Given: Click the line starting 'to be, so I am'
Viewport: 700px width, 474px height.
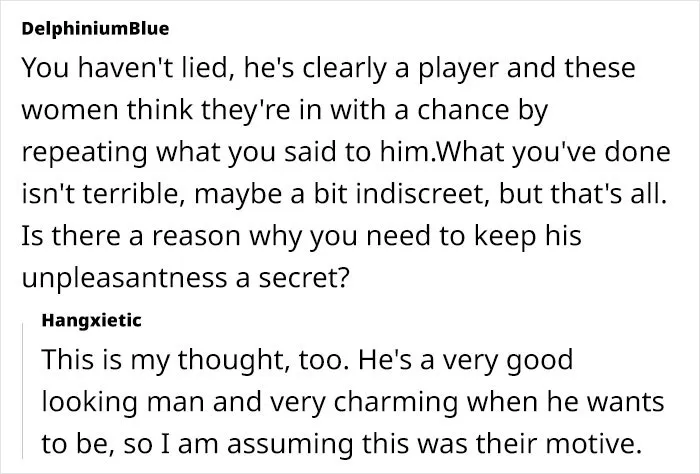Looking at the screenshot, I should (341, 444).
